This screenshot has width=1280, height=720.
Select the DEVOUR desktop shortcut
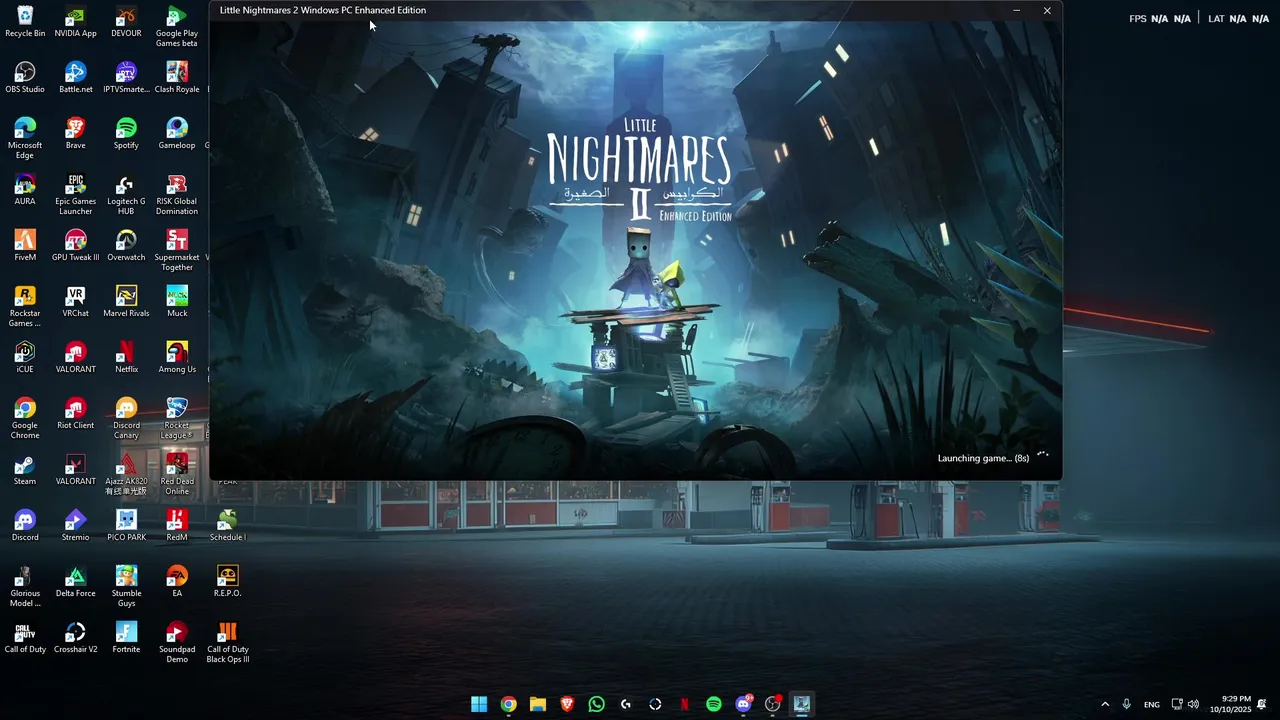coord(126,22)
